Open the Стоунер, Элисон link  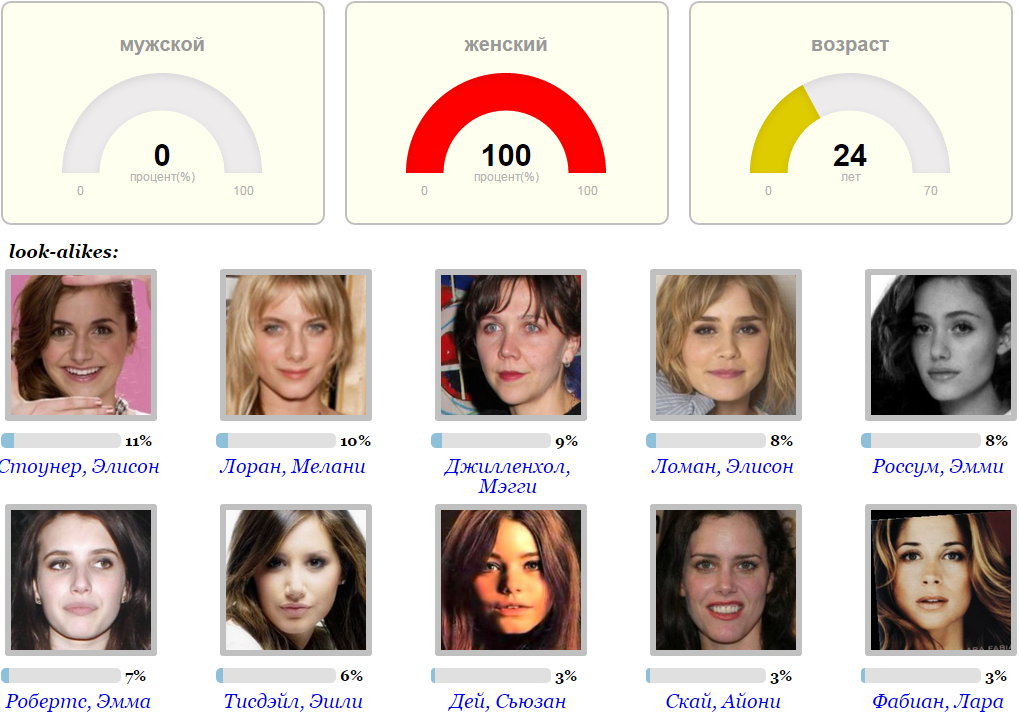[x=79, y=466]
